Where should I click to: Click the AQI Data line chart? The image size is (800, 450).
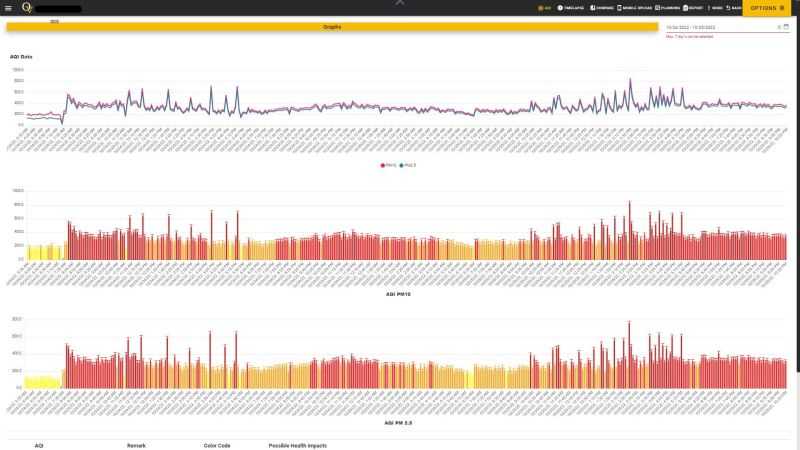[400, 105]
